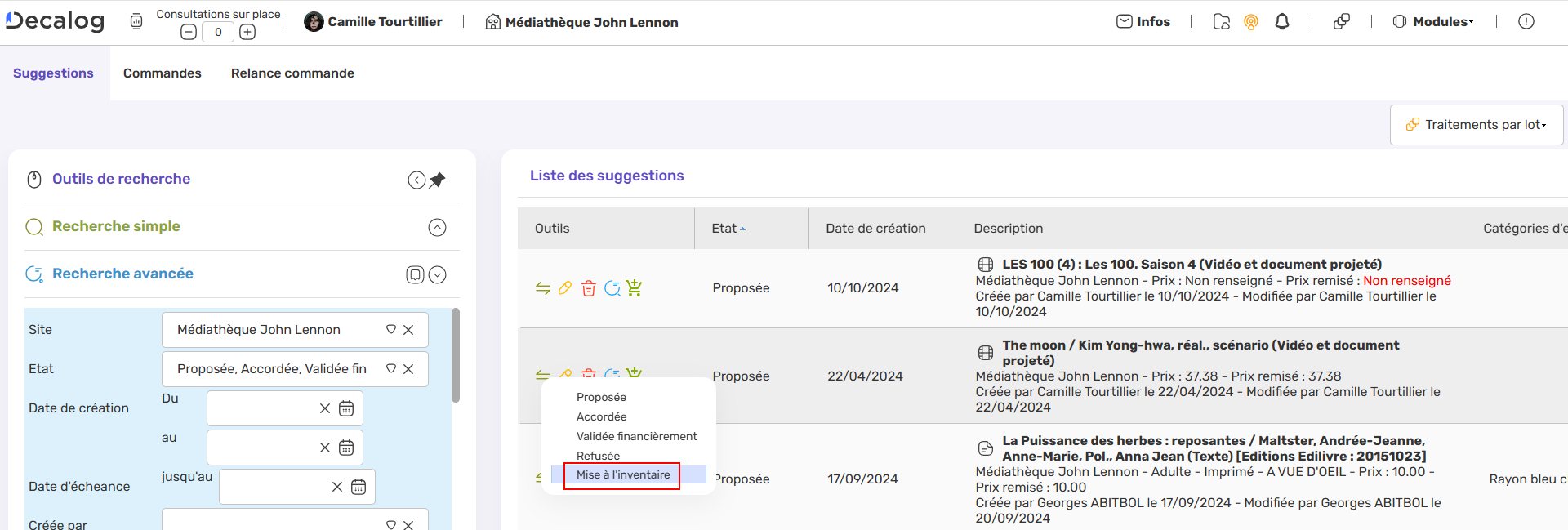Select Accordée in the state menu
The height and width of the screenshot is (530, 1568).
(601, 417)
